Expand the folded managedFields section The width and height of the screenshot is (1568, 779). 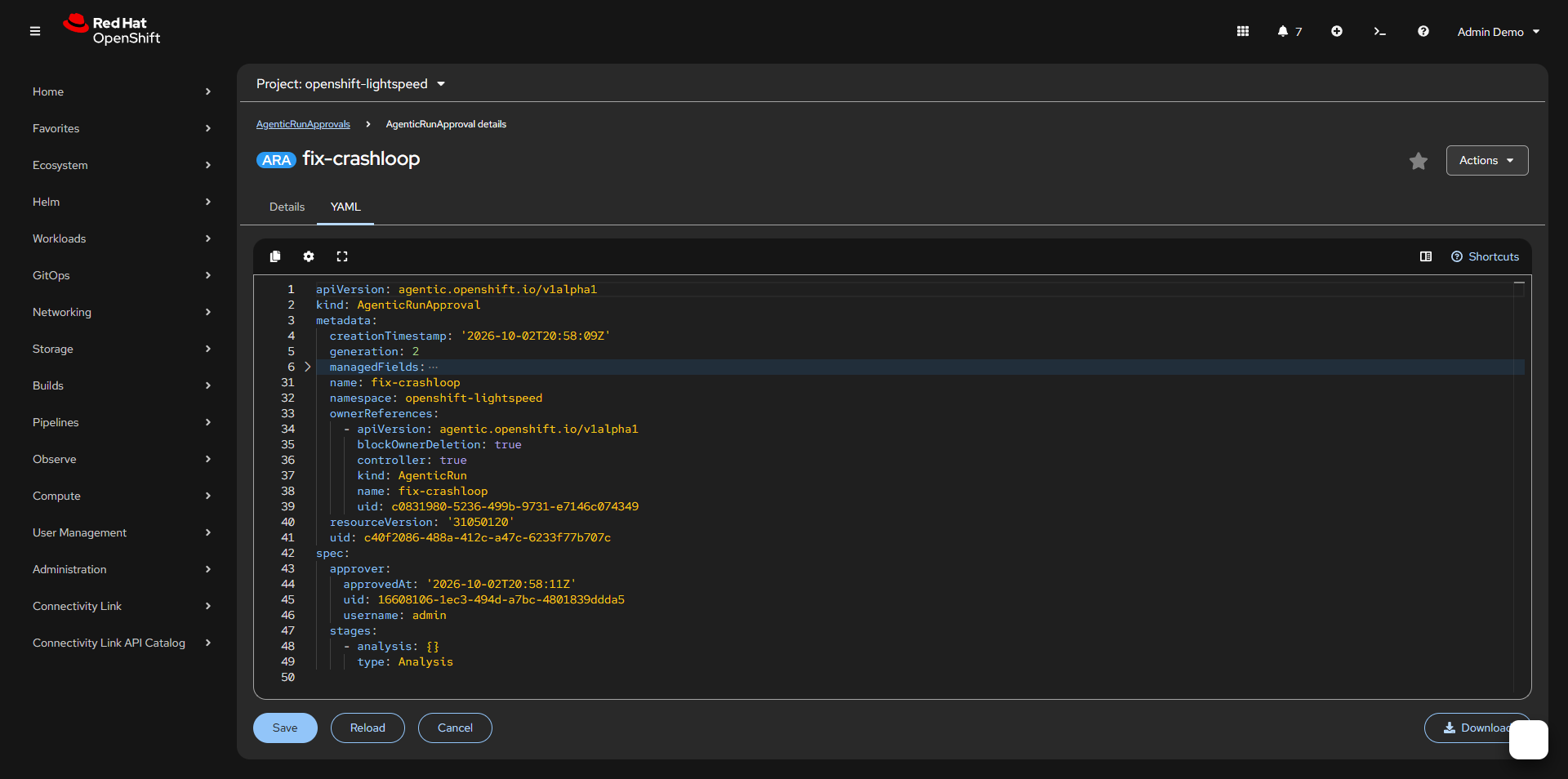pos(308,367)
